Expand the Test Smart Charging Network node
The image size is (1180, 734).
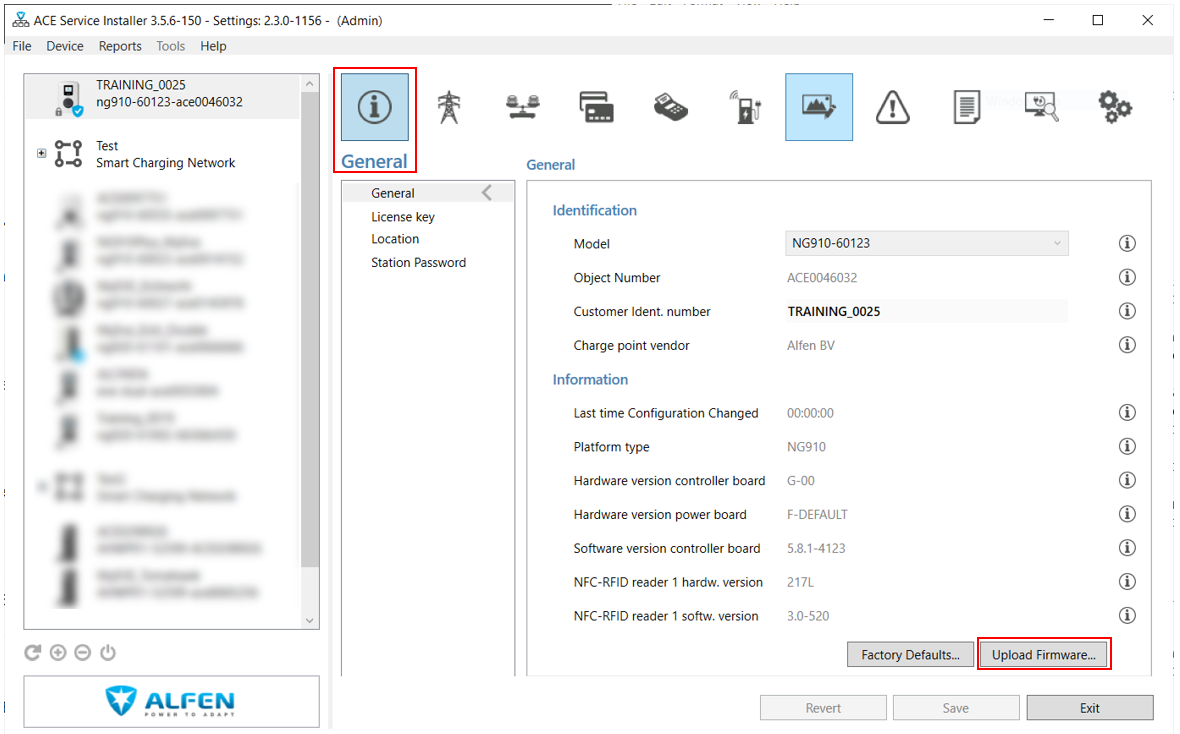point(41,153)
